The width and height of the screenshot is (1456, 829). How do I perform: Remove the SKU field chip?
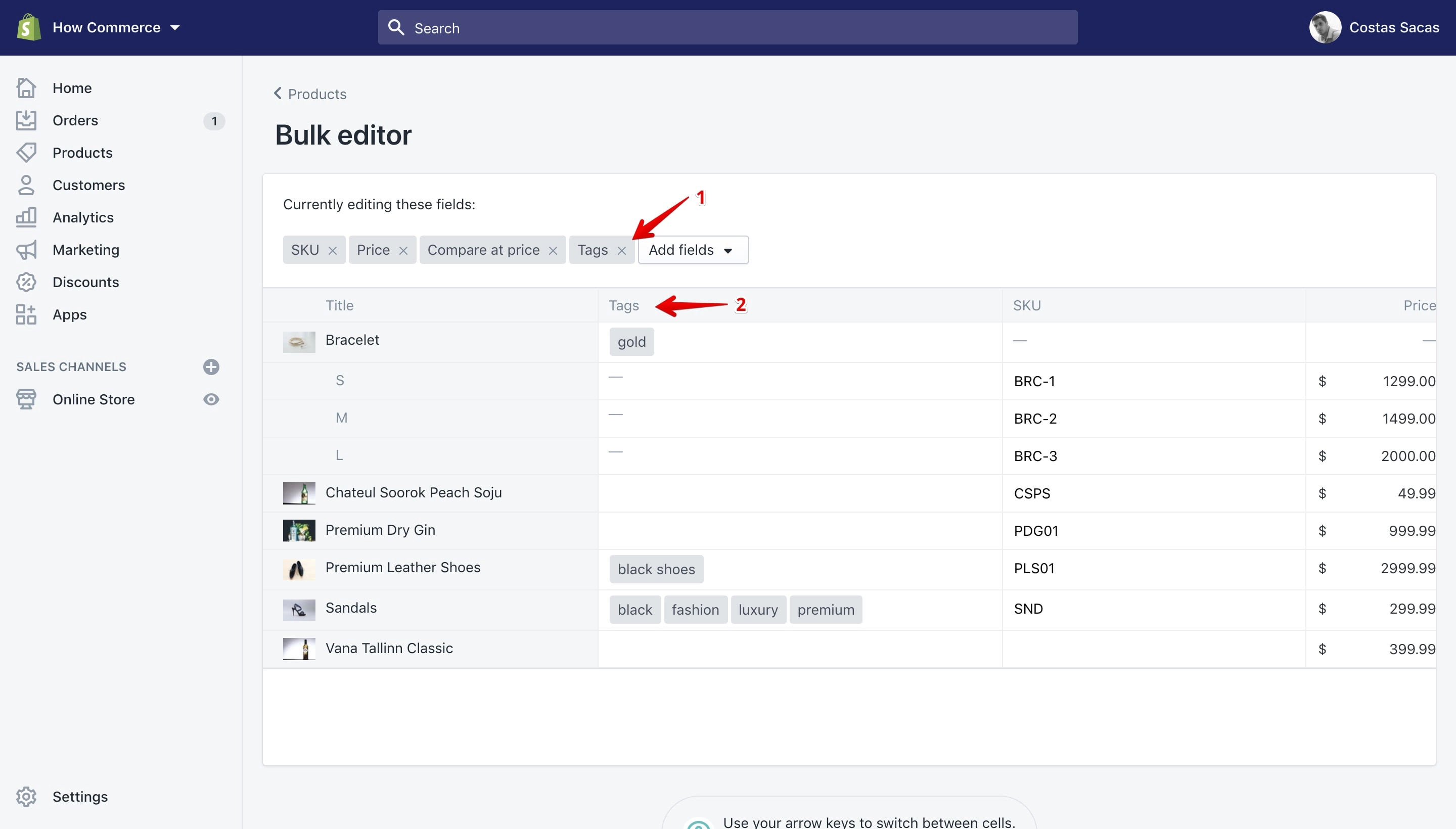[x=333, y=251]
